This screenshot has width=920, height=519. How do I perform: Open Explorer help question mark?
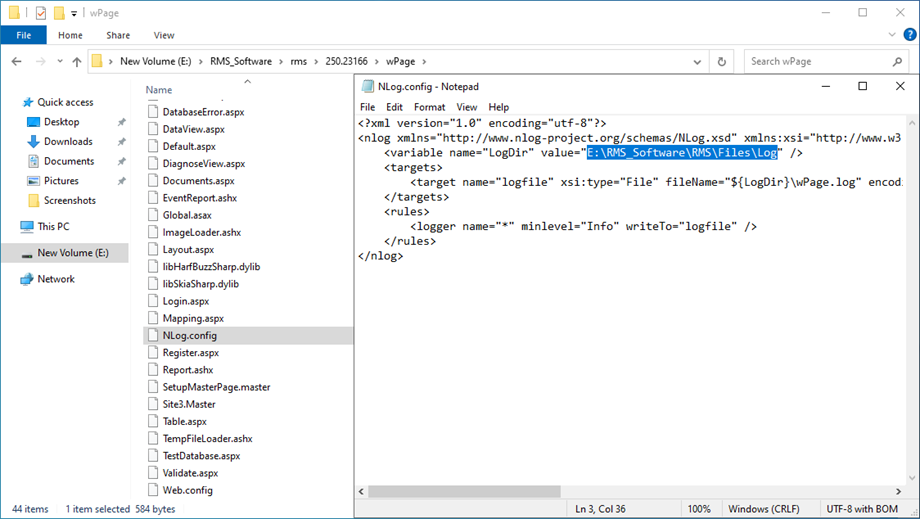pyautogui.click(x=909, y=35)
